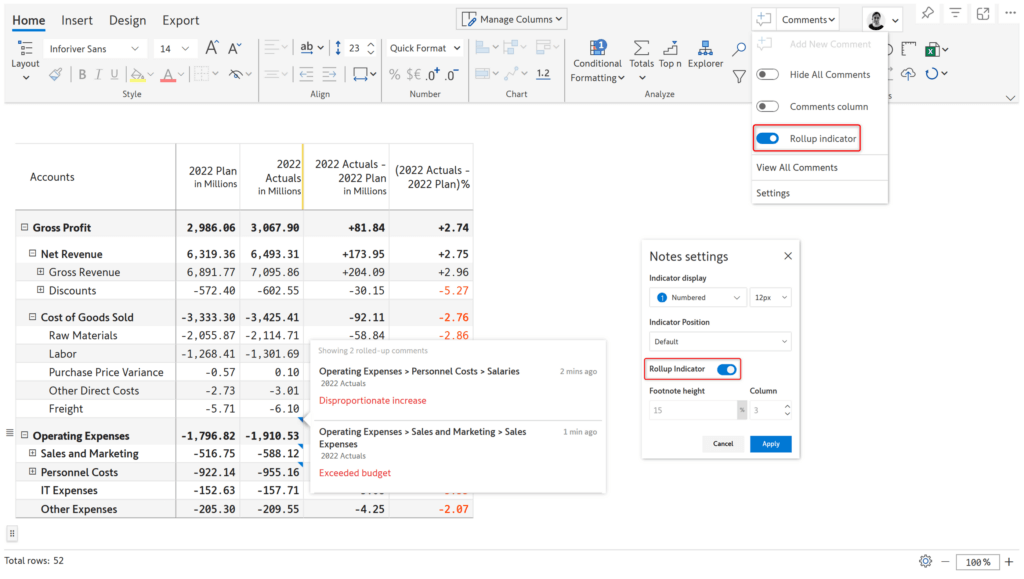Open Conditional Formatting options
Screen dimensions: 1024x579
coord(597,60)
